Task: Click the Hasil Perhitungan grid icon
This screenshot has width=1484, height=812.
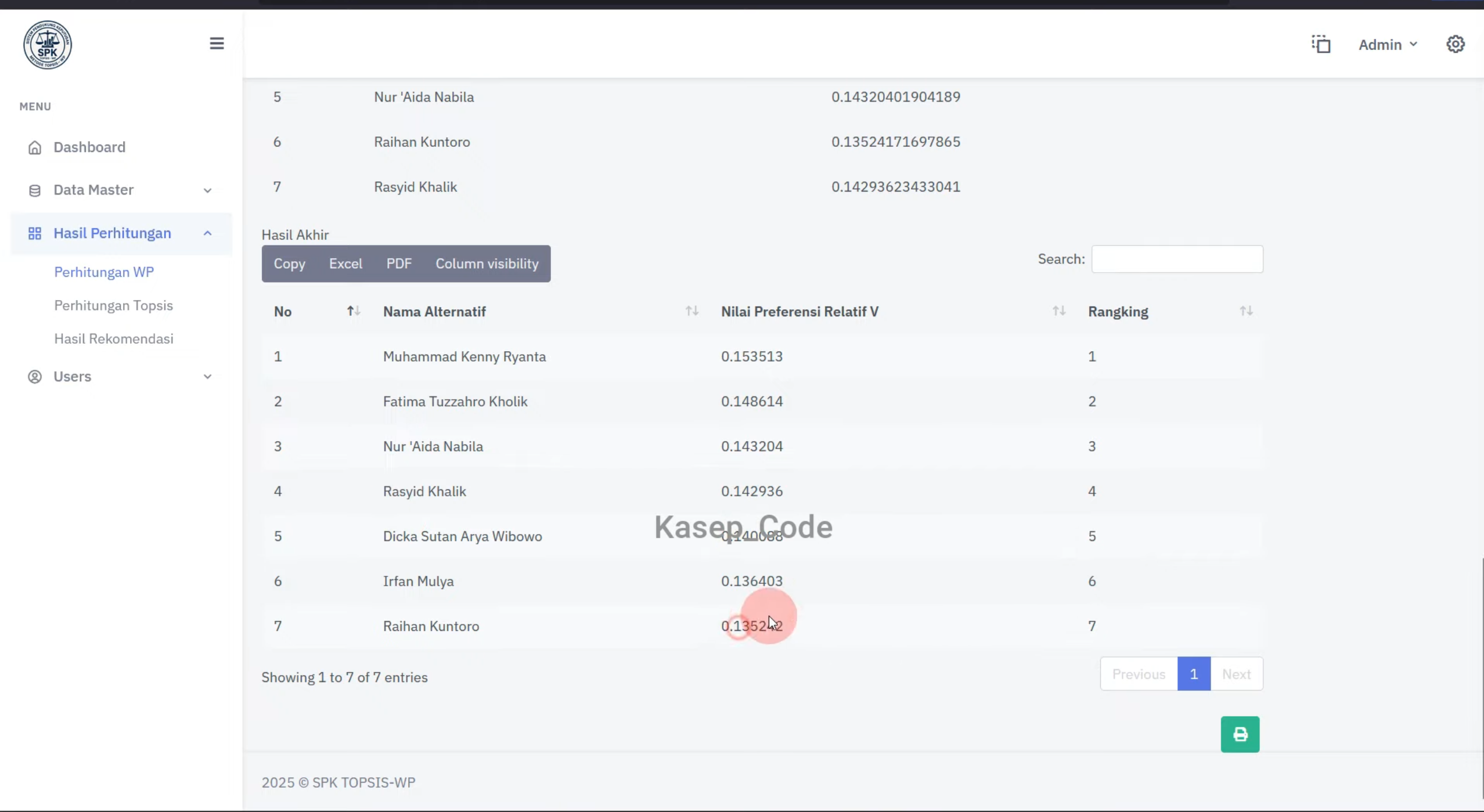Action: point(35,233)
